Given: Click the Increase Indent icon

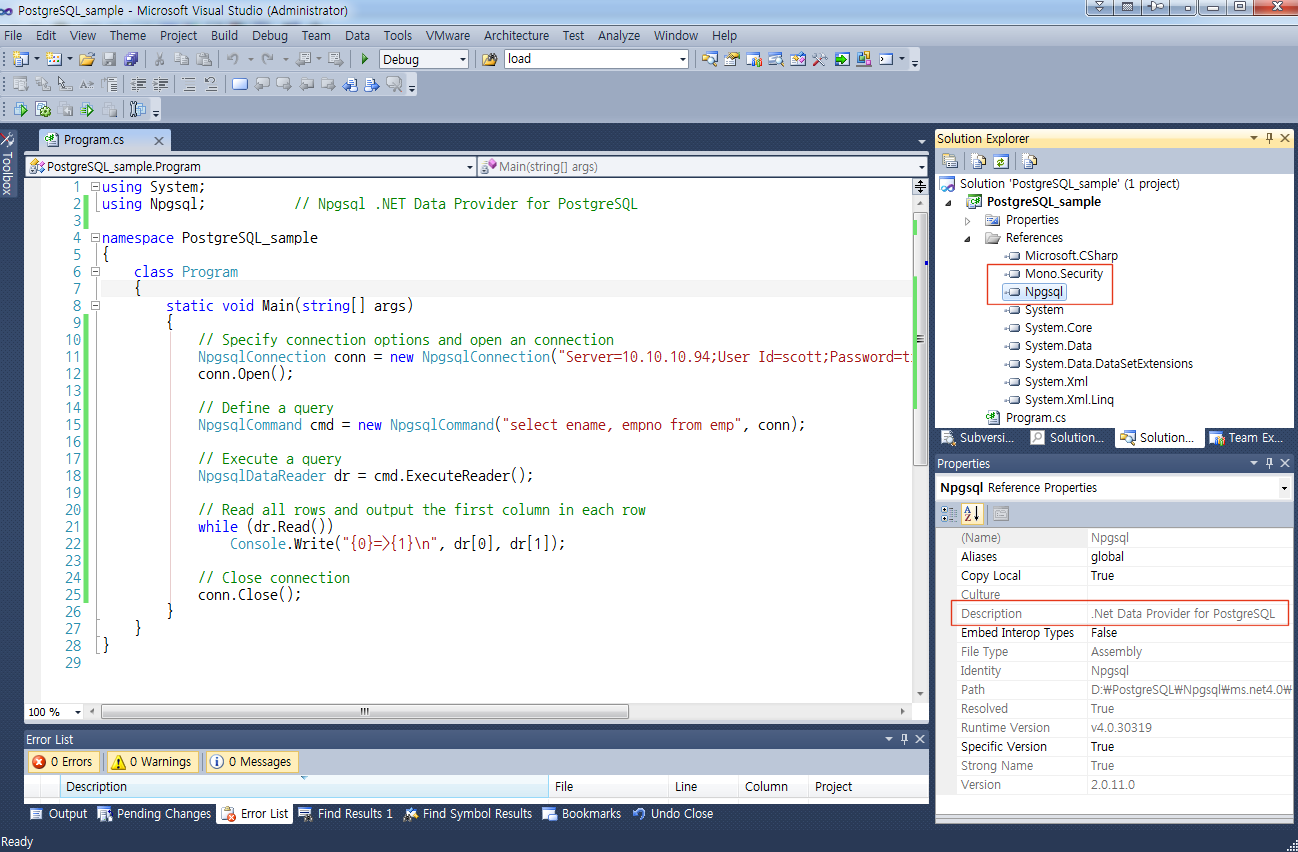Looking at the screenshot, I should pyautogui.click(x=160, y=84).
